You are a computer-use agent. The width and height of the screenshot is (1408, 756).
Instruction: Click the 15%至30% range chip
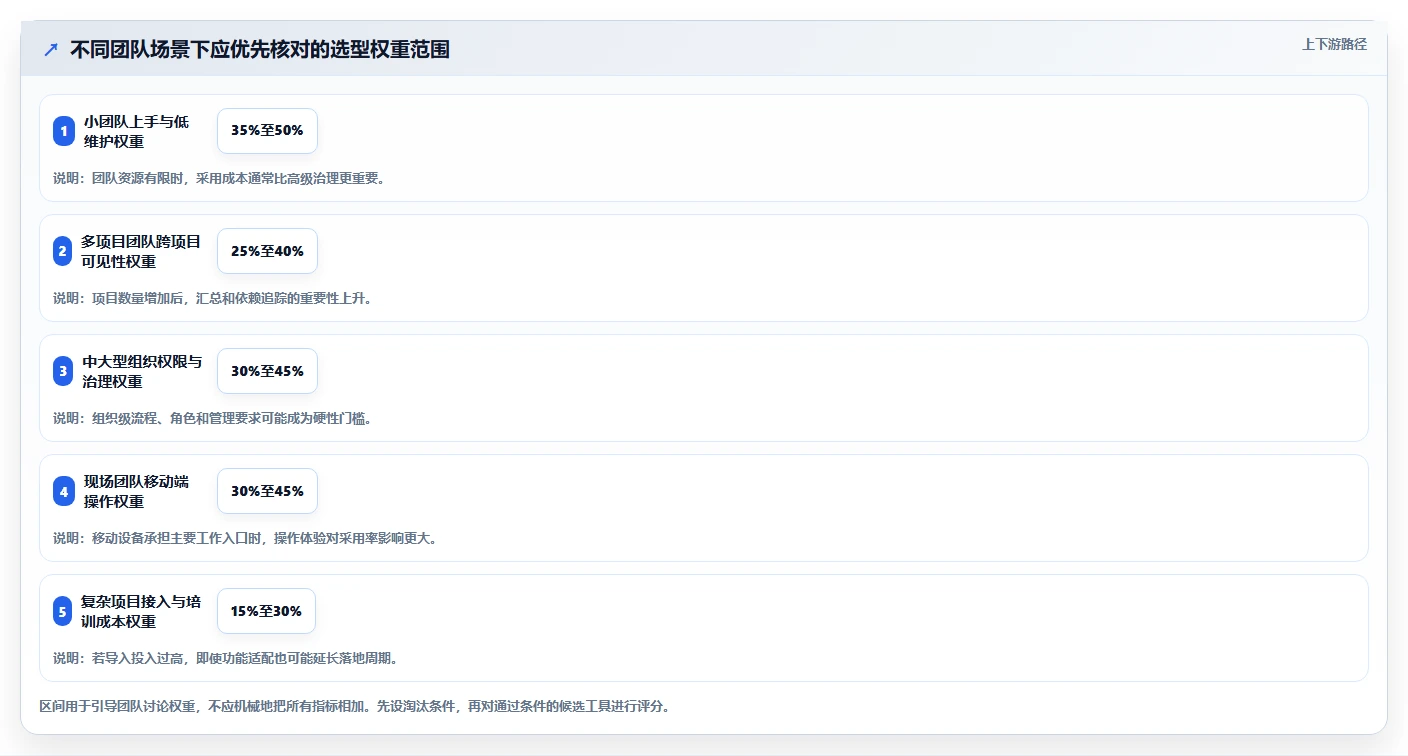[x=266, y=611]
